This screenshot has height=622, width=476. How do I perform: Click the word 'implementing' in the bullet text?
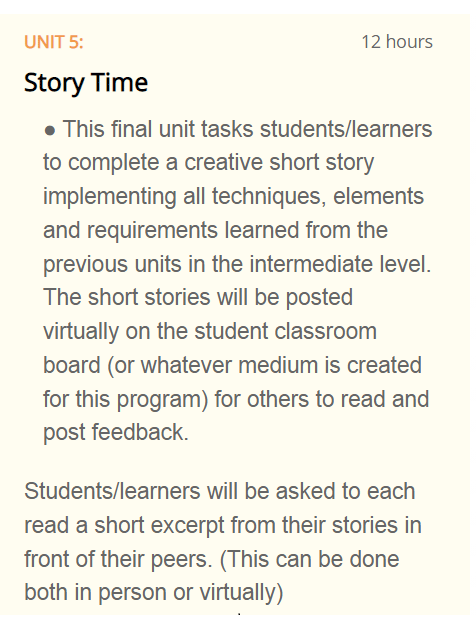110,197
